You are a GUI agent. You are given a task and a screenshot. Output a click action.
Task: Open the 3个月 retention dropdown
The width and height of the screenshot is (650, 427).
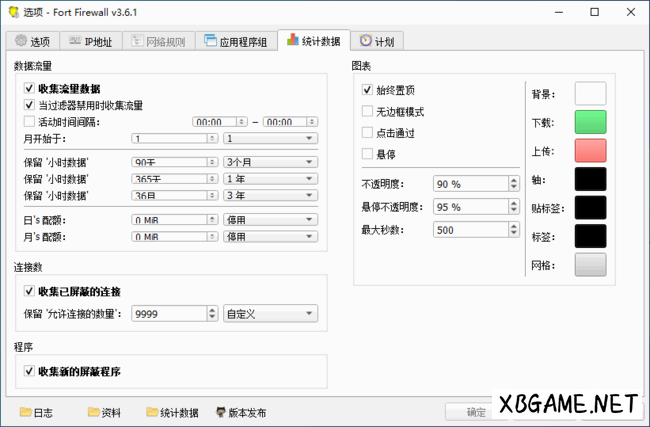270,163
